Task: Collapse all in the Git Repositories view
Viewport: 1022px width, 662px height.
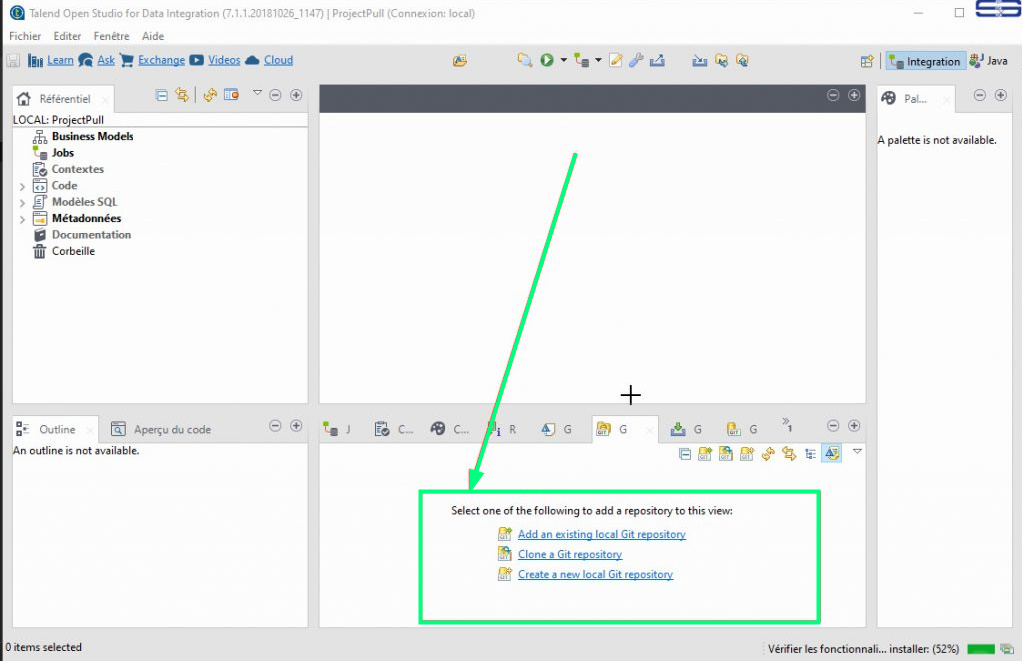Action: [685, 454]
